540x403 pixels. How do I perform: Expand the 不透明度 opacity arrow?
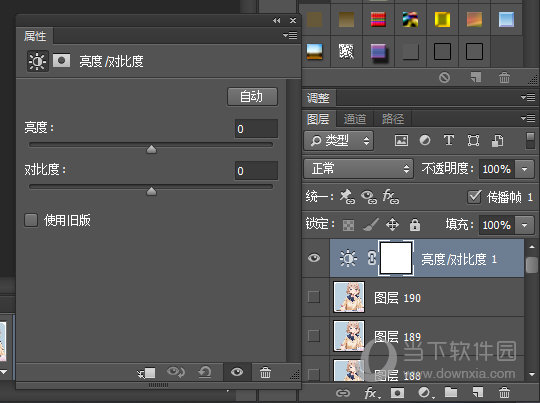click(x=525, y=169)
